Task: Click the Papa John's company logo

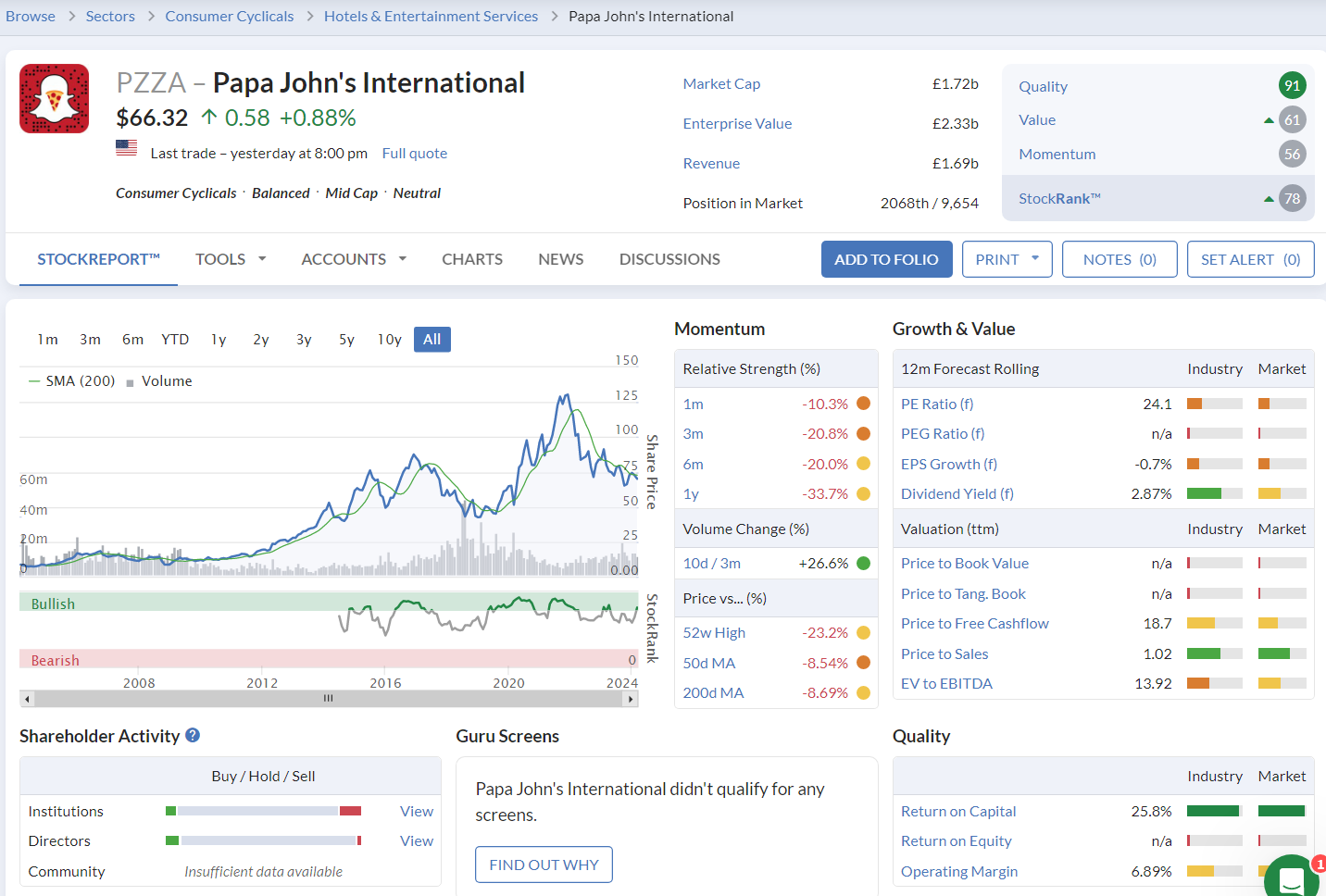Action: 55,99
